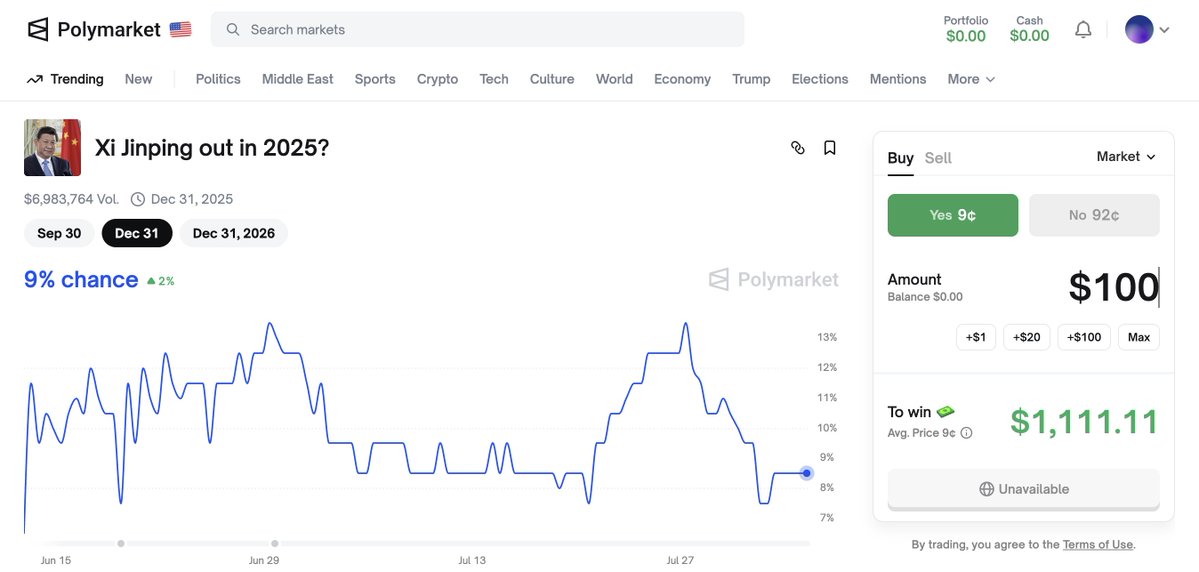Viewport: 1199px width, 572px height.
Task: Go to the Middle East category
Action: click(x=297, y=80)
